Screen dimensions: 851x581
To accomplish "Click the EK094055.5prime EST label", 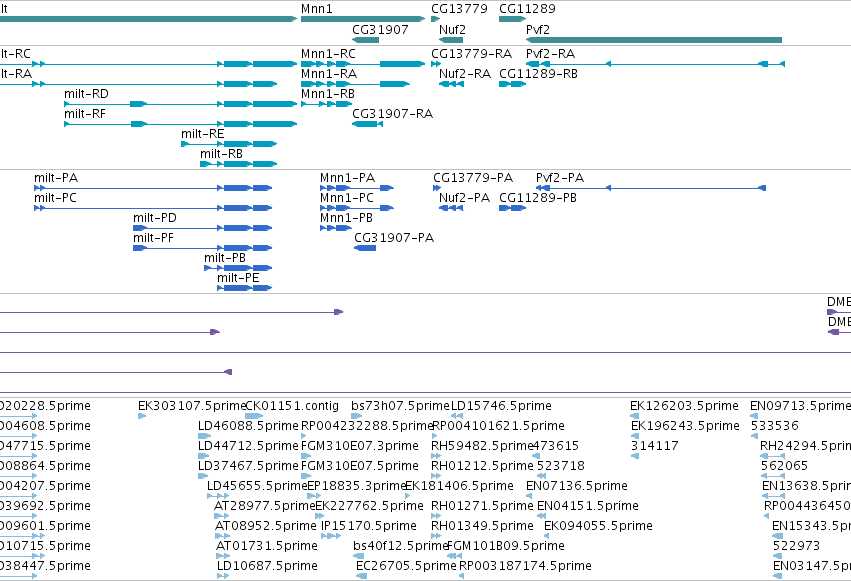I will (598, 526).
